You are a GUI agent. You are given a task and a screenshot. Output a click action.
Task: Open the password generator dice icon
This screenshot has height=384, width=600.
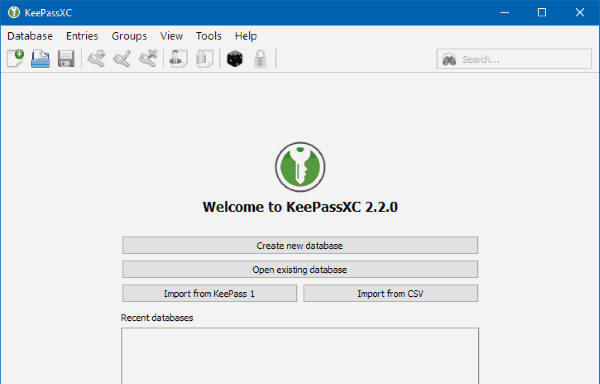click(235, 59)
